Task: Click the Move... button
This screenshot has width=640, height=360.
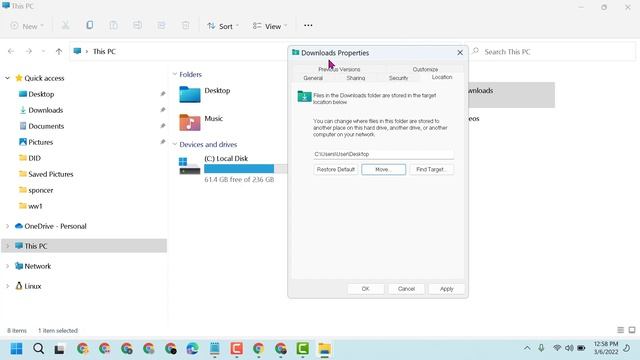Action: [383, 169]
